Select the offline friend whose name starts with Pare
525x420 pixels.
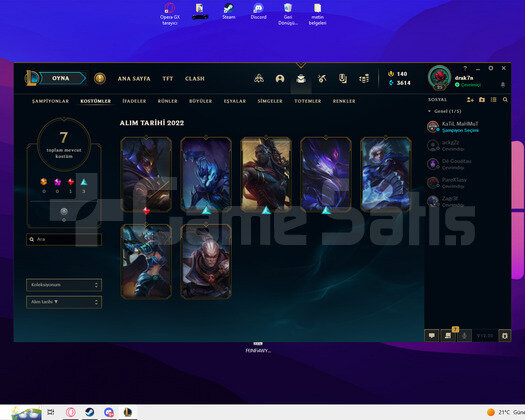468,183
